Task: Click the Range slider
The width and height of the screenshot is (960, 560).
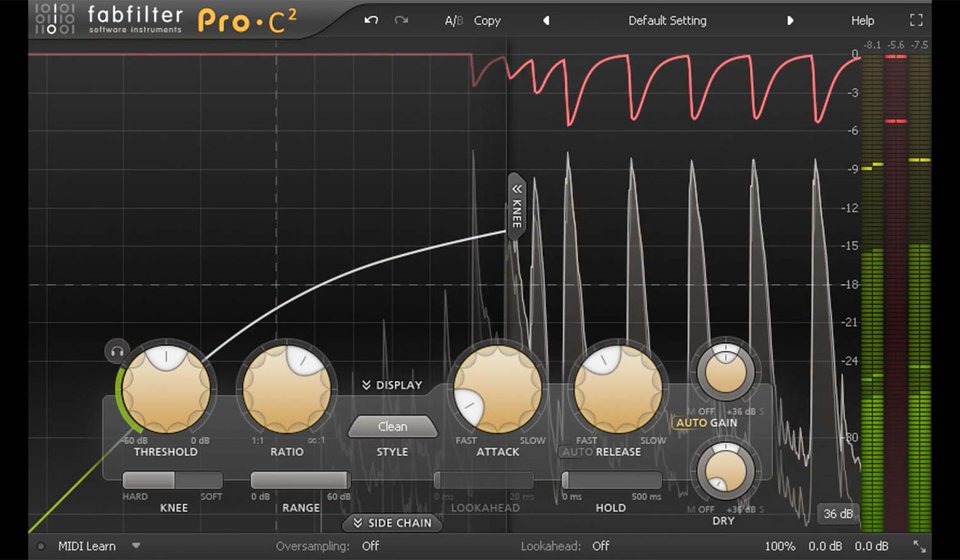Action: [301, 480]
